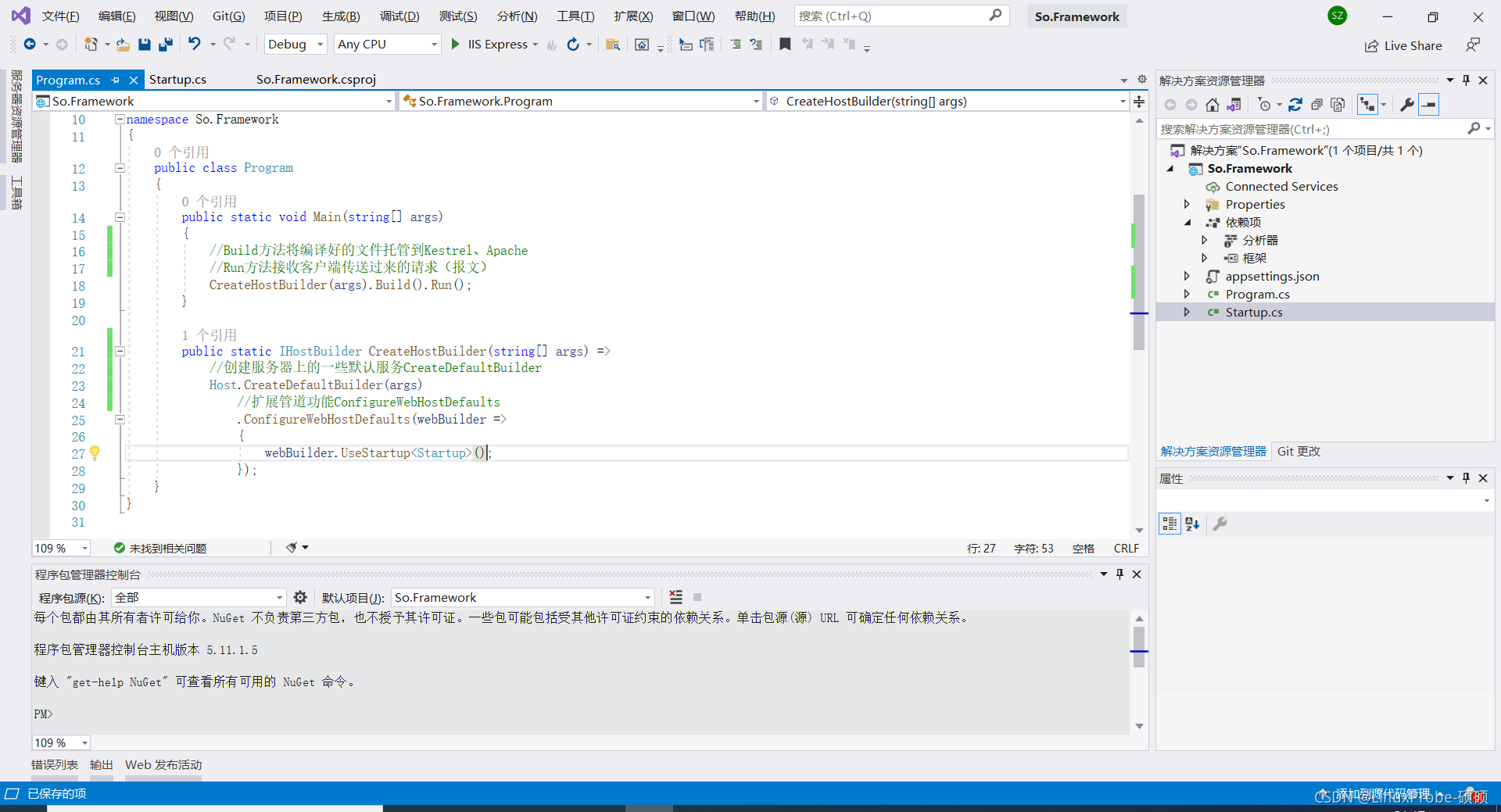Click the Navigate Backward arrow icon
Image resolution: width=1501 pixels, height=812 pixels.
tap(30, 45)
